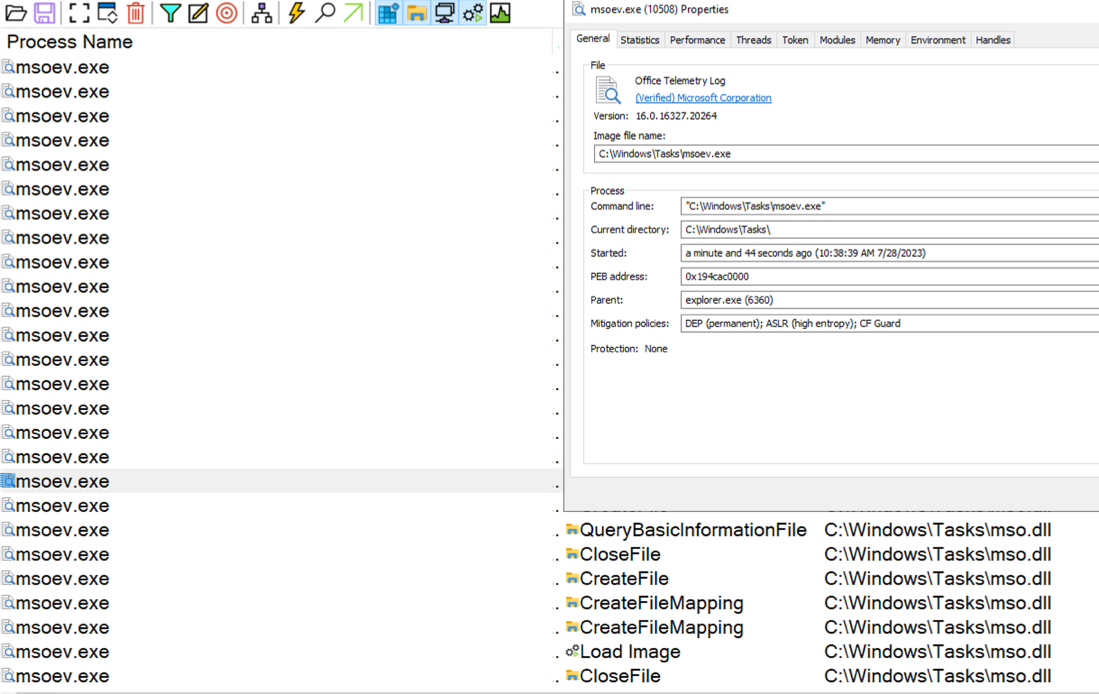Click the Open folder toolbar icon

[16, 13]
